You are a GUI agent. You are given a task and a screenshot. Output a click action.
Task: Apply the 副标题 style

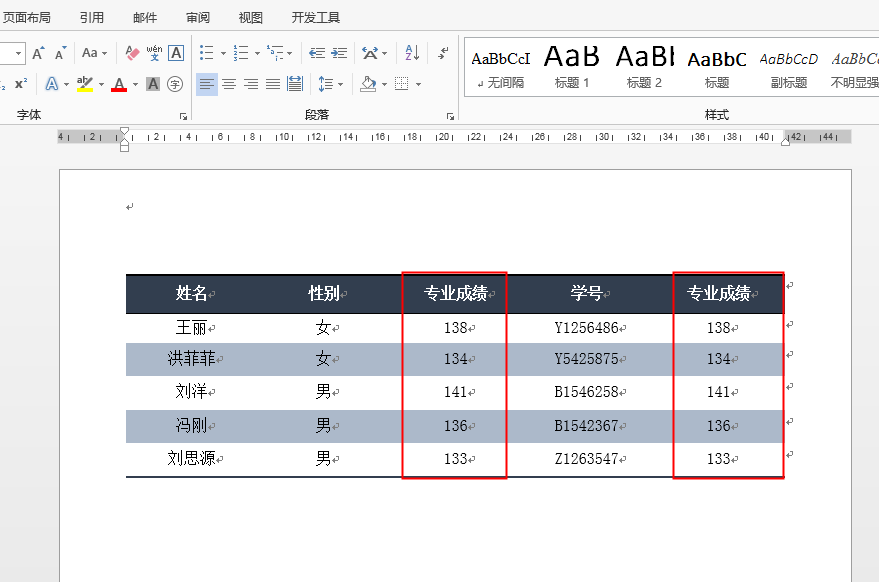pos(789,69)
